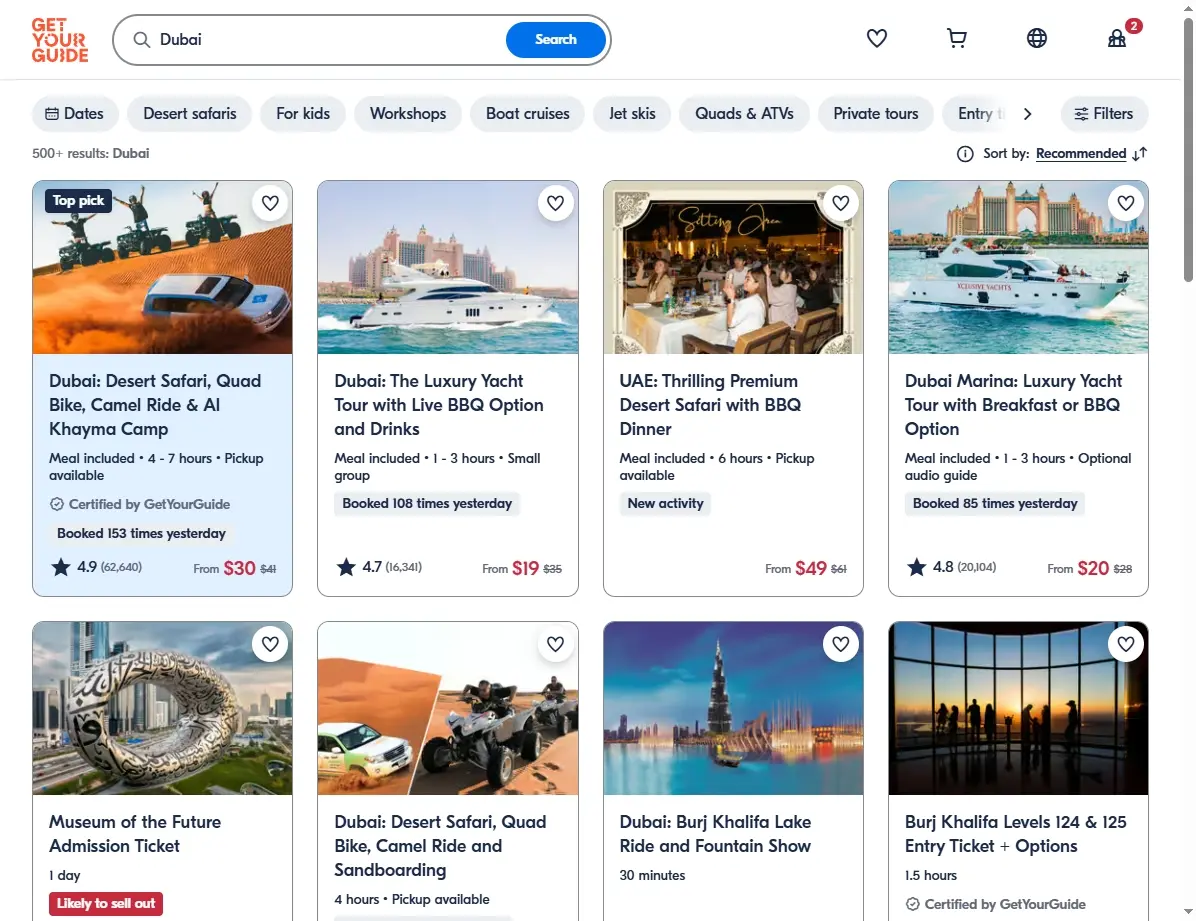1196x921 pixels.
Task: Click the info icon beside Sort by
Action: coord(965,154)
